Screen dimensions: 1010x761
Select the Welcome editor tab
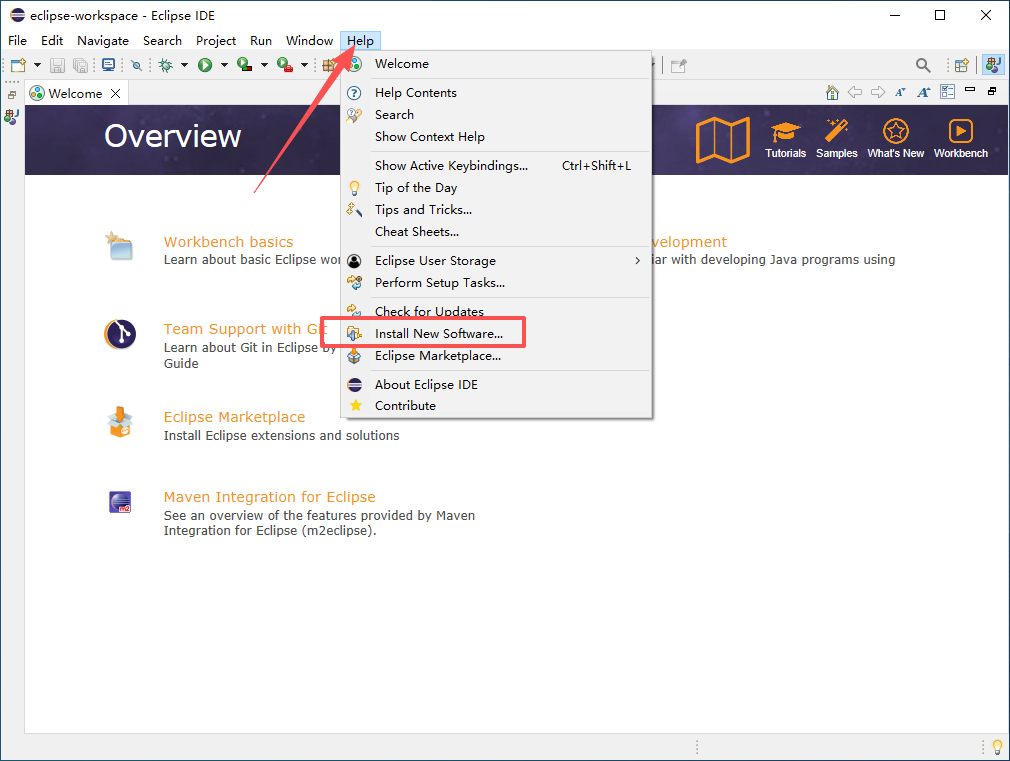point(76,93)
